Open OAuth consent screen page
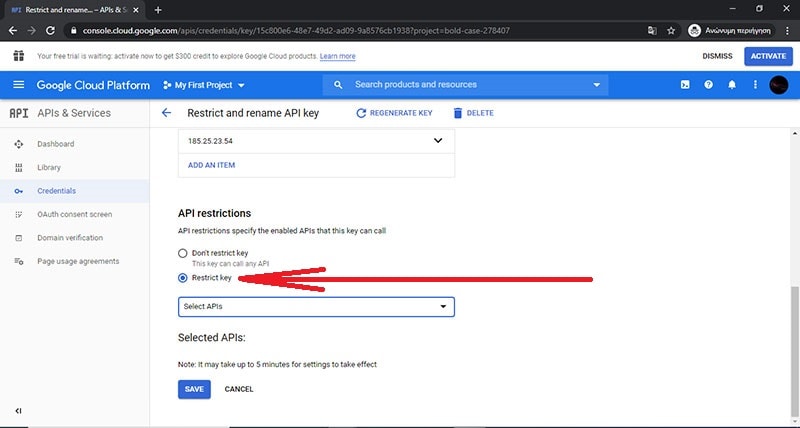 pos(74,214)
